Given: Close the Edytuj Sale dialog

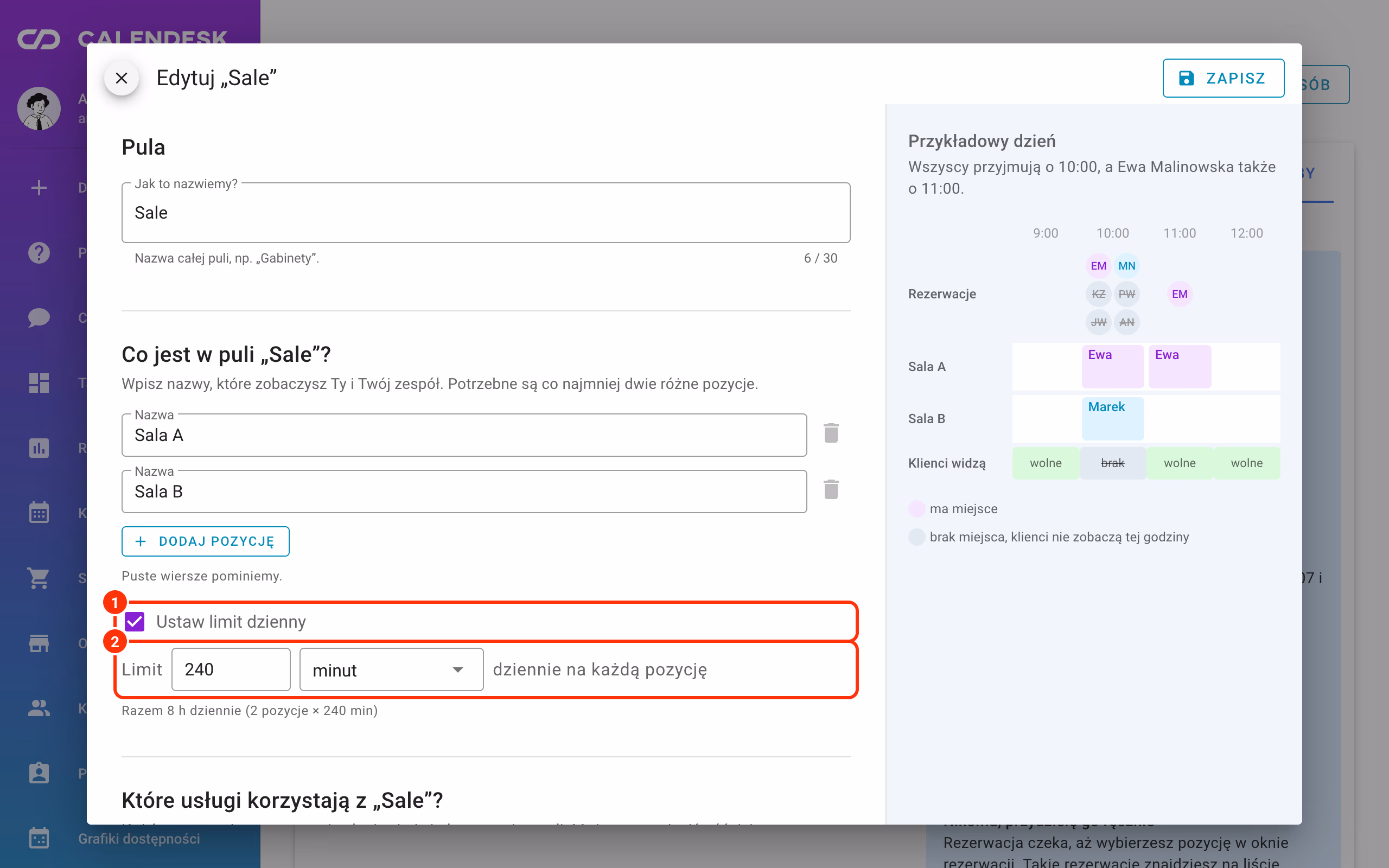Looking at the screenshot, I should point(121,78).
